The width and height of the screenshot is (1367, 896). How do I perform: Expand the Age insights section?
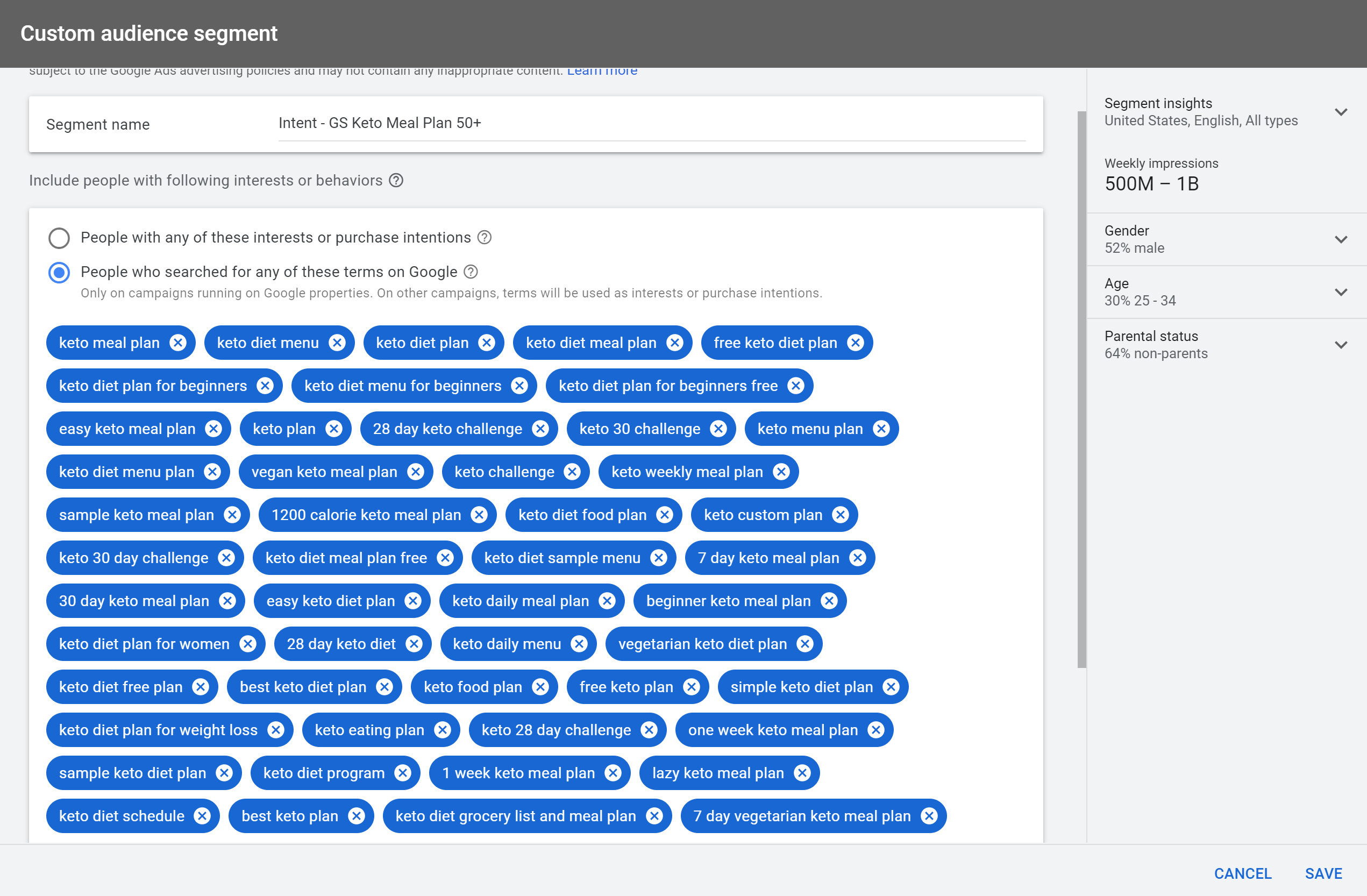click(1341, 293)
